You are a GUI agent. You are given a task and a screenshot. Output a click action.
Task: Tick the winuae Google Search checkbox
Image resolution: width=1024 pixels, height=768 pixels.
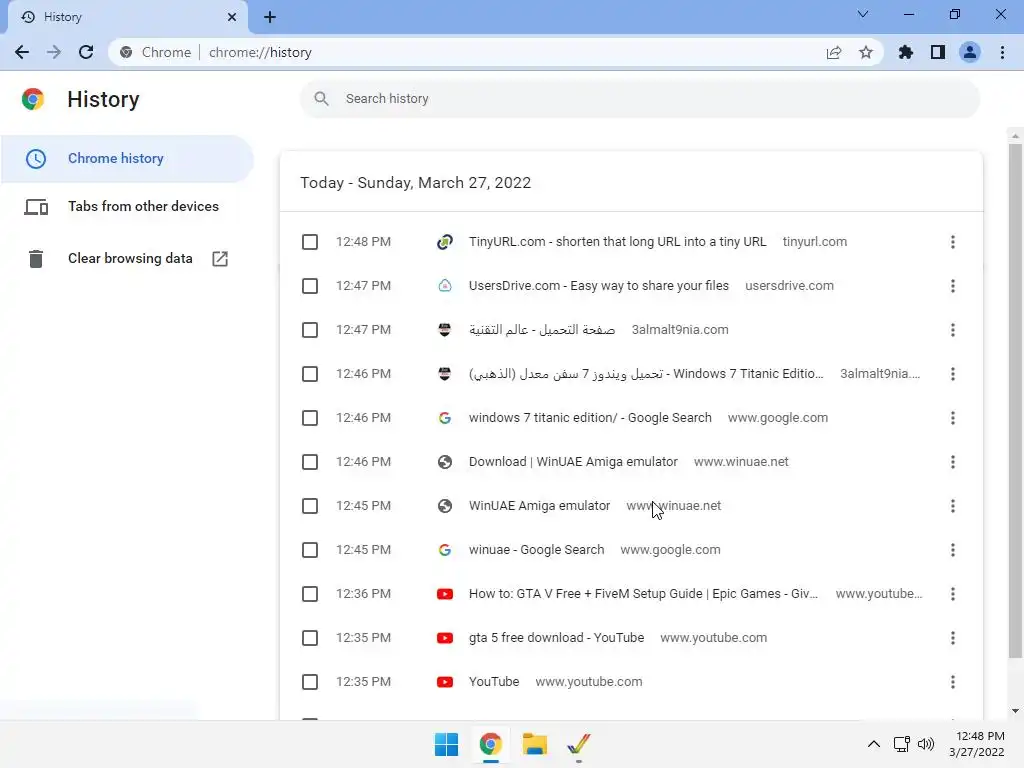[310, 550]
